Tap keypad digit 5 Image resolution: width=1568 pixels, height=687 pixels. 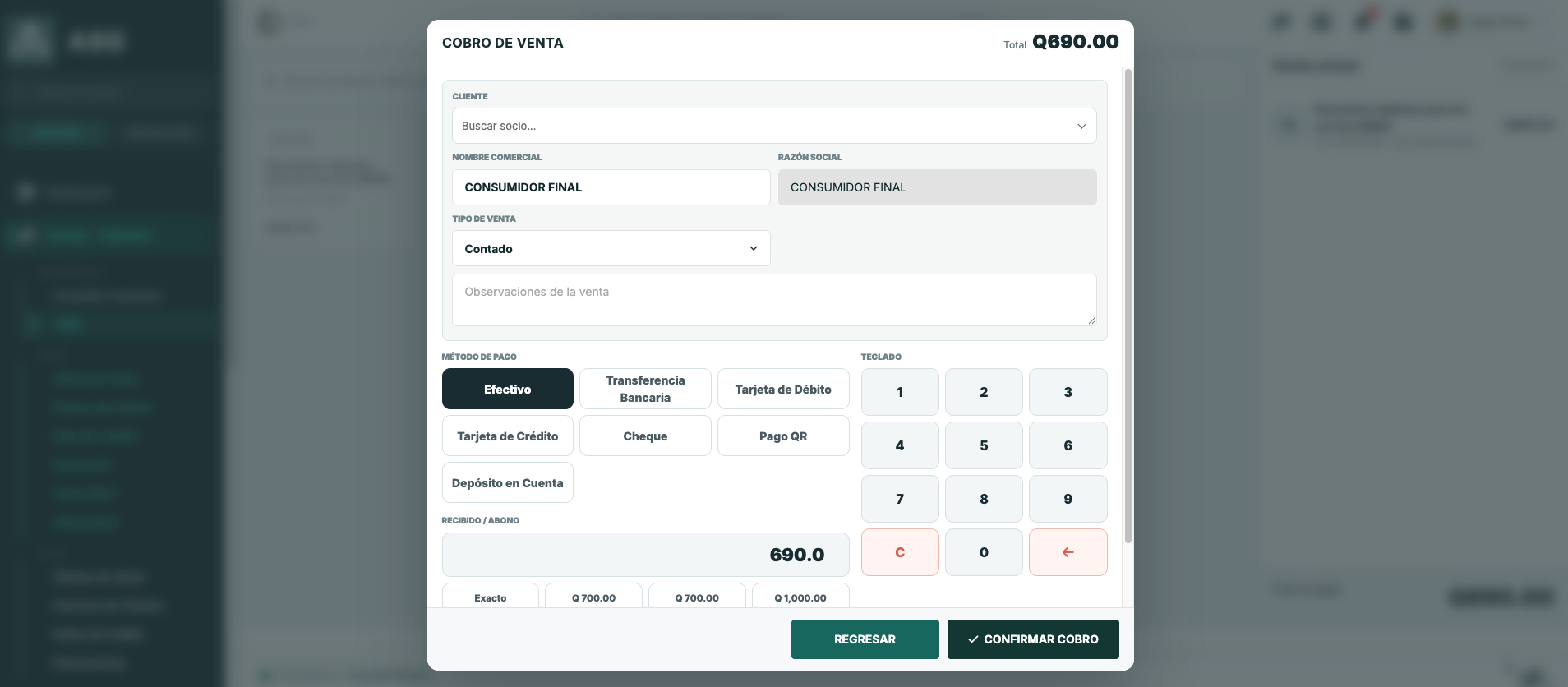pos(984,445)
